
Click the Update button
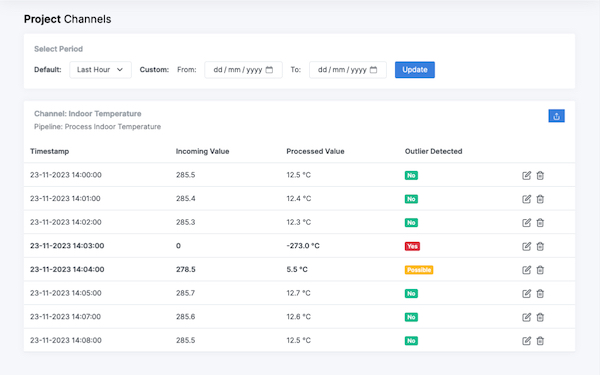click(415, 70)
